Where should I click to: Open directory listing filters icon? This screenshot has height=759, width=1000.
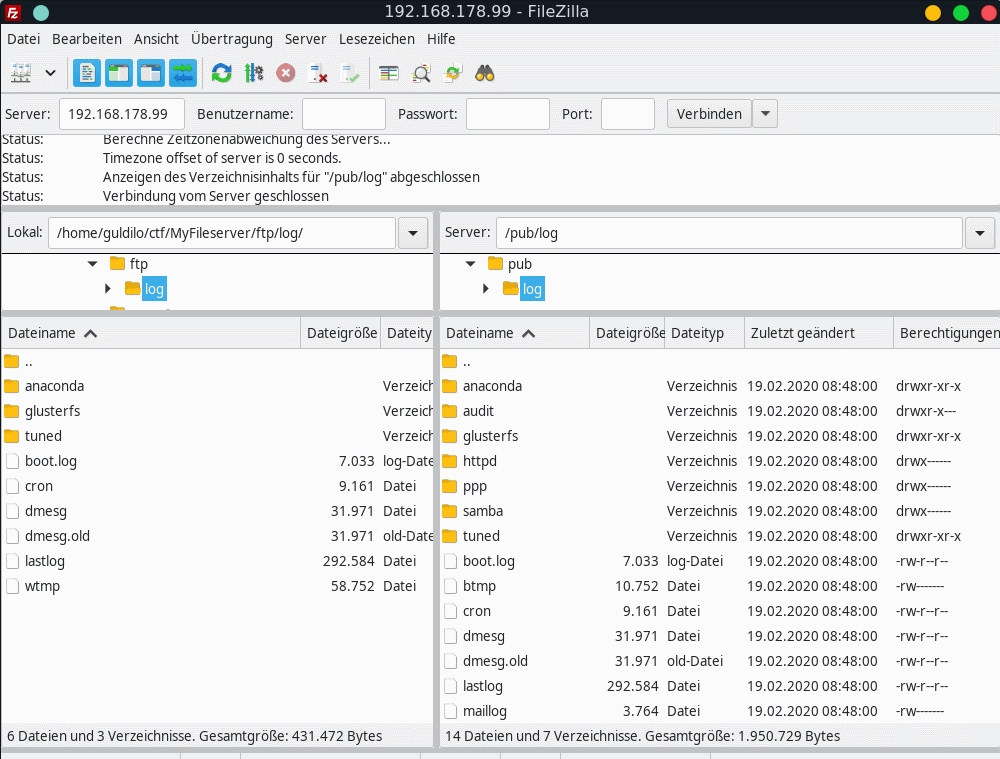tap(388, 73)
